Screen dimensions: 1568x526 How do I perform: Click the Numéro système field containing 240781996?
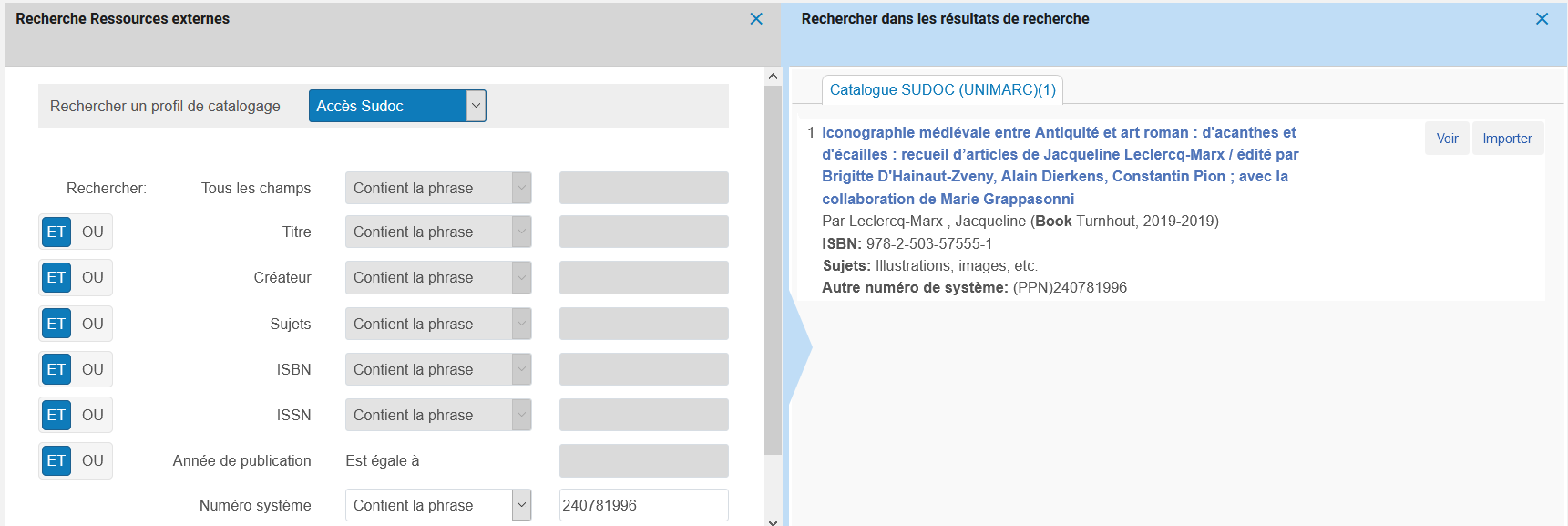click(x=643, y=505)
